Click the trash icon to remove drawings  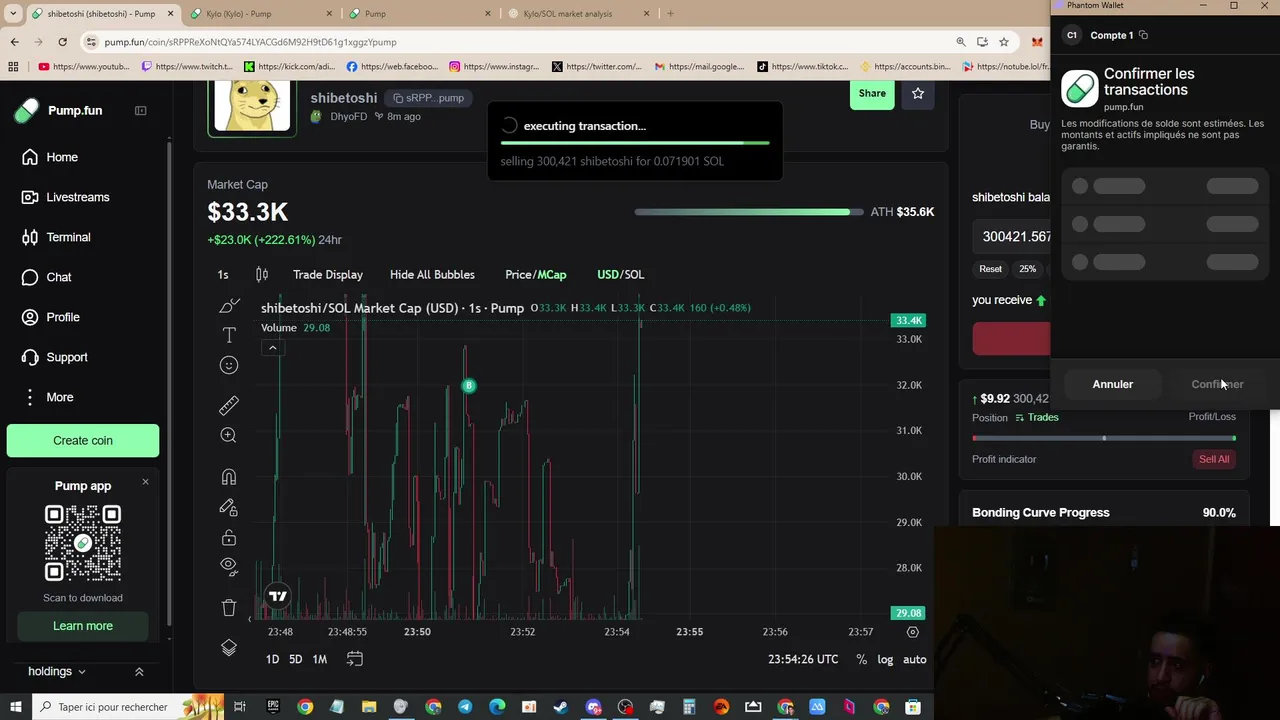coord(229,607)
